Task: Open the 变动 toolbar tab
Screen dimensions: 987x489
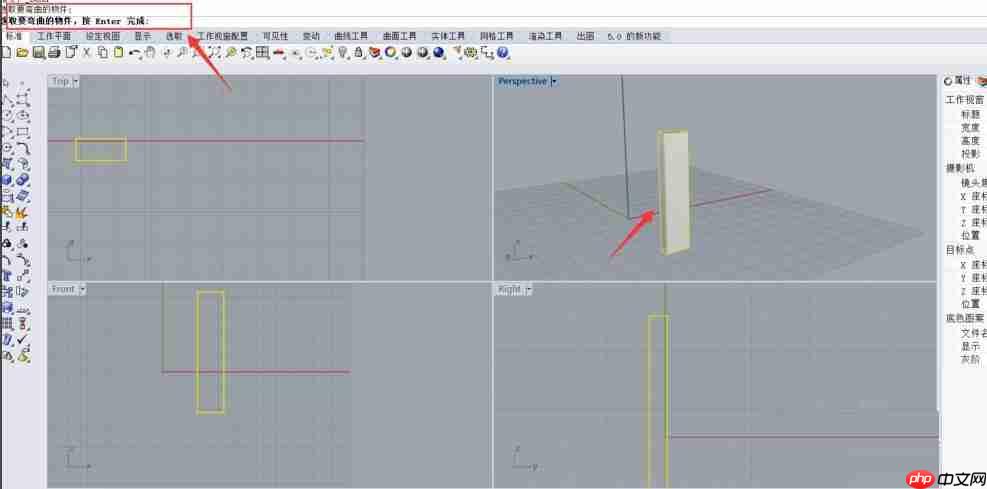Action: click(x=311, y=37)
